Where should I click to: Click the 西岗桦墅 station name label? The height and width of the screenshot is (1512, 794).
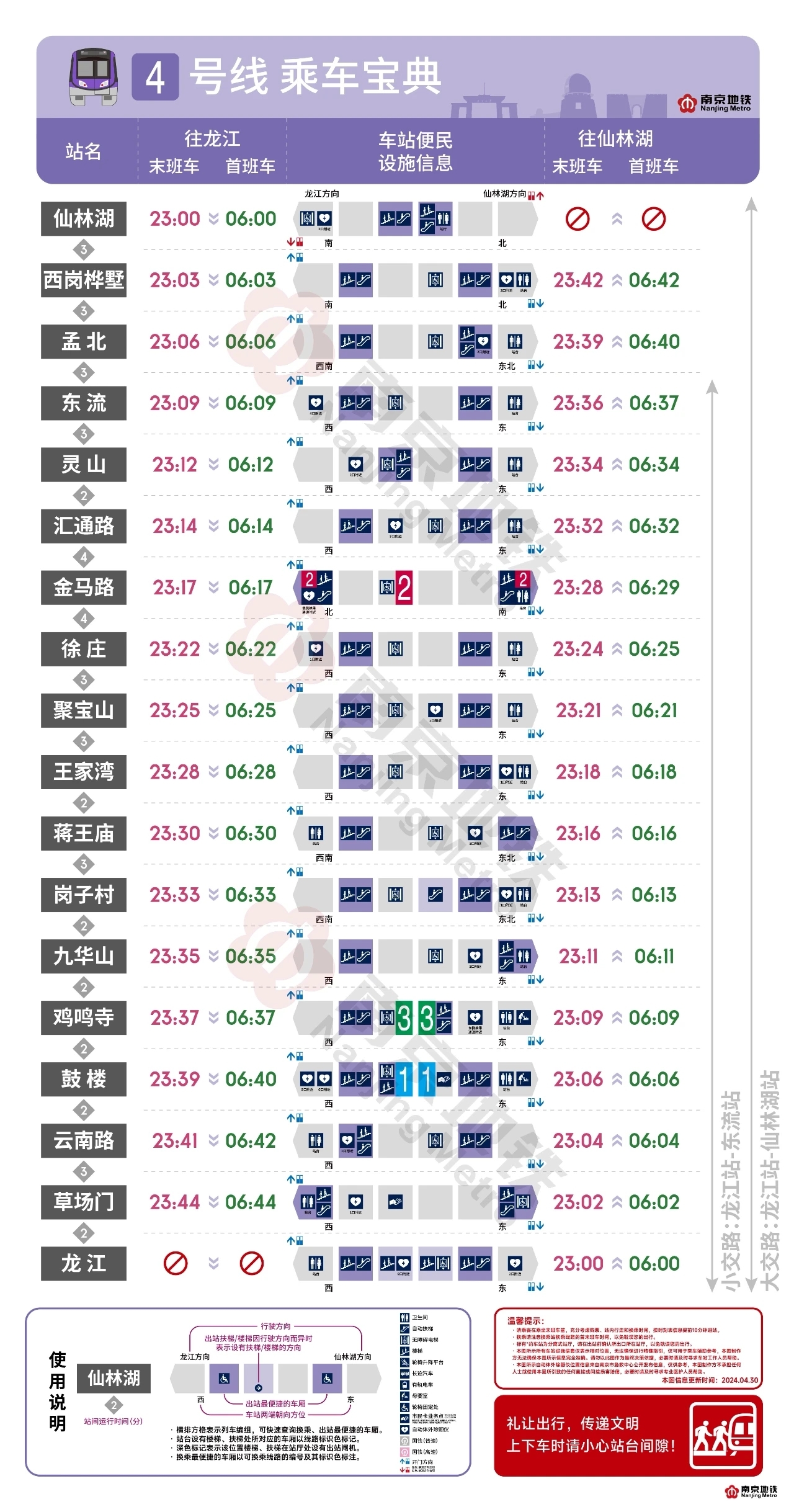(x=84, y=280)
